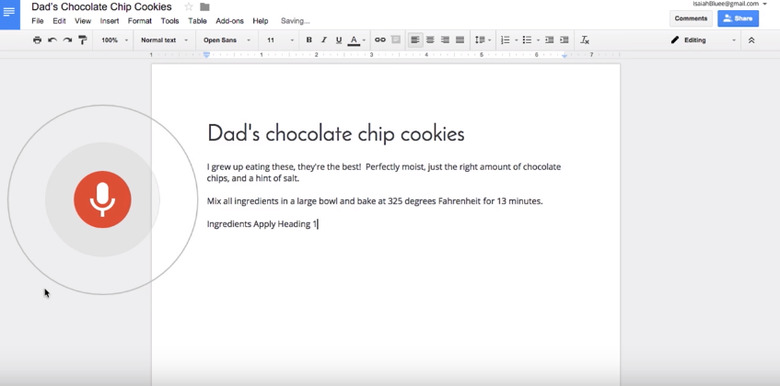Open the Format menu

click(140, 21)
